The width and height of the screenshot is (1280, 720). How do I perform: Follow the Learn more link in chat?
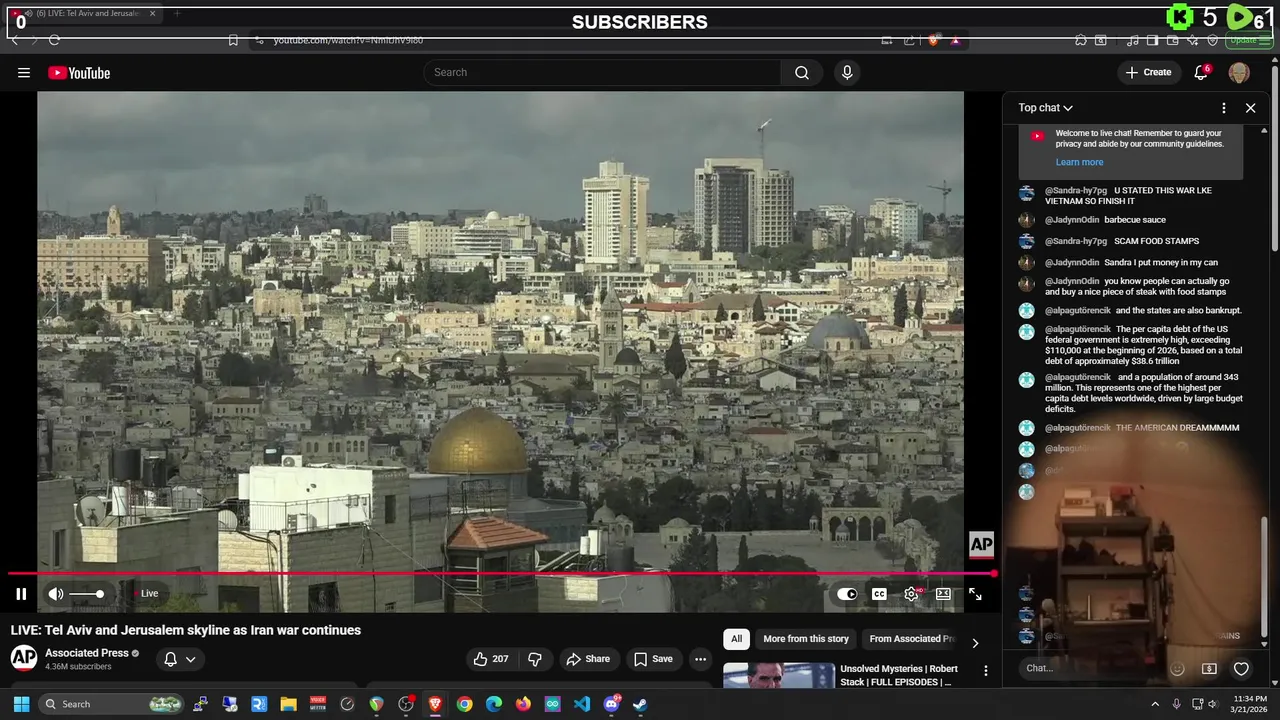(x=1079, y=162)
